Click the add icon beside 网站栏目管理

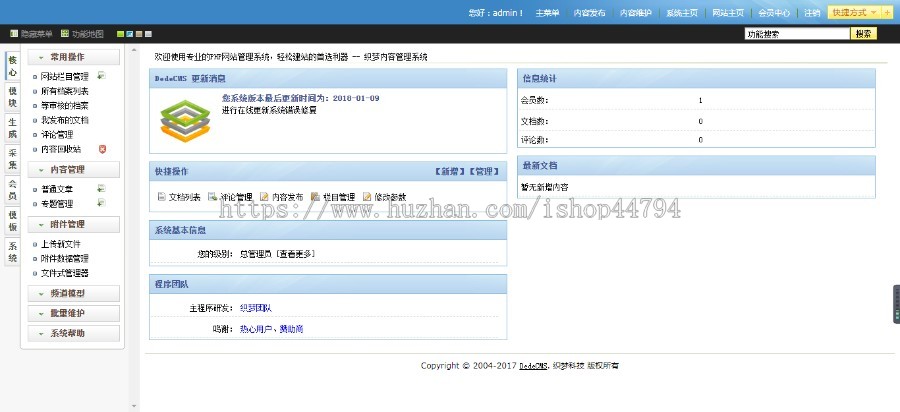pos(101,75)
